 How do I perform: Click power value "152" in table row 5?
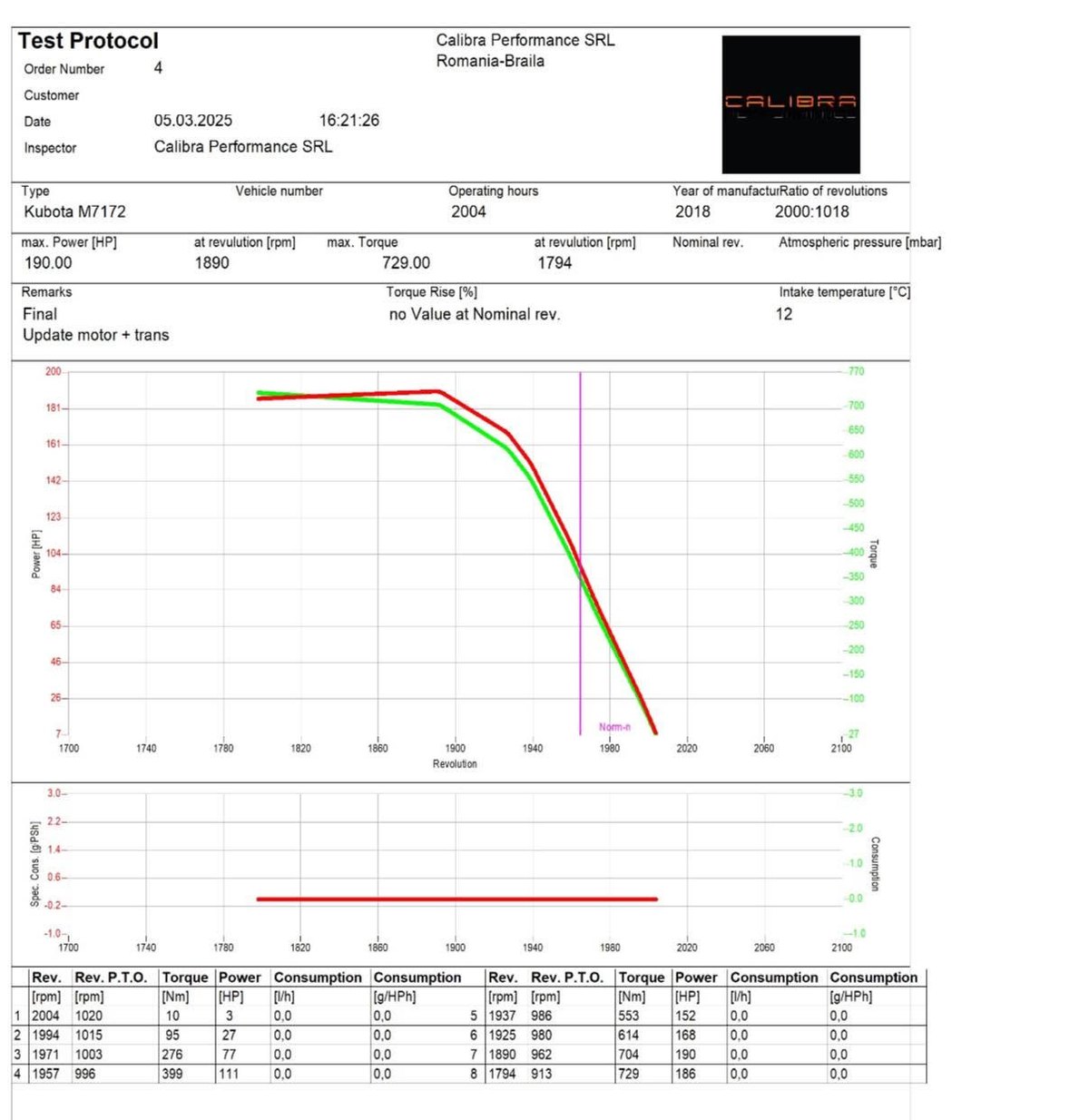685,1017
